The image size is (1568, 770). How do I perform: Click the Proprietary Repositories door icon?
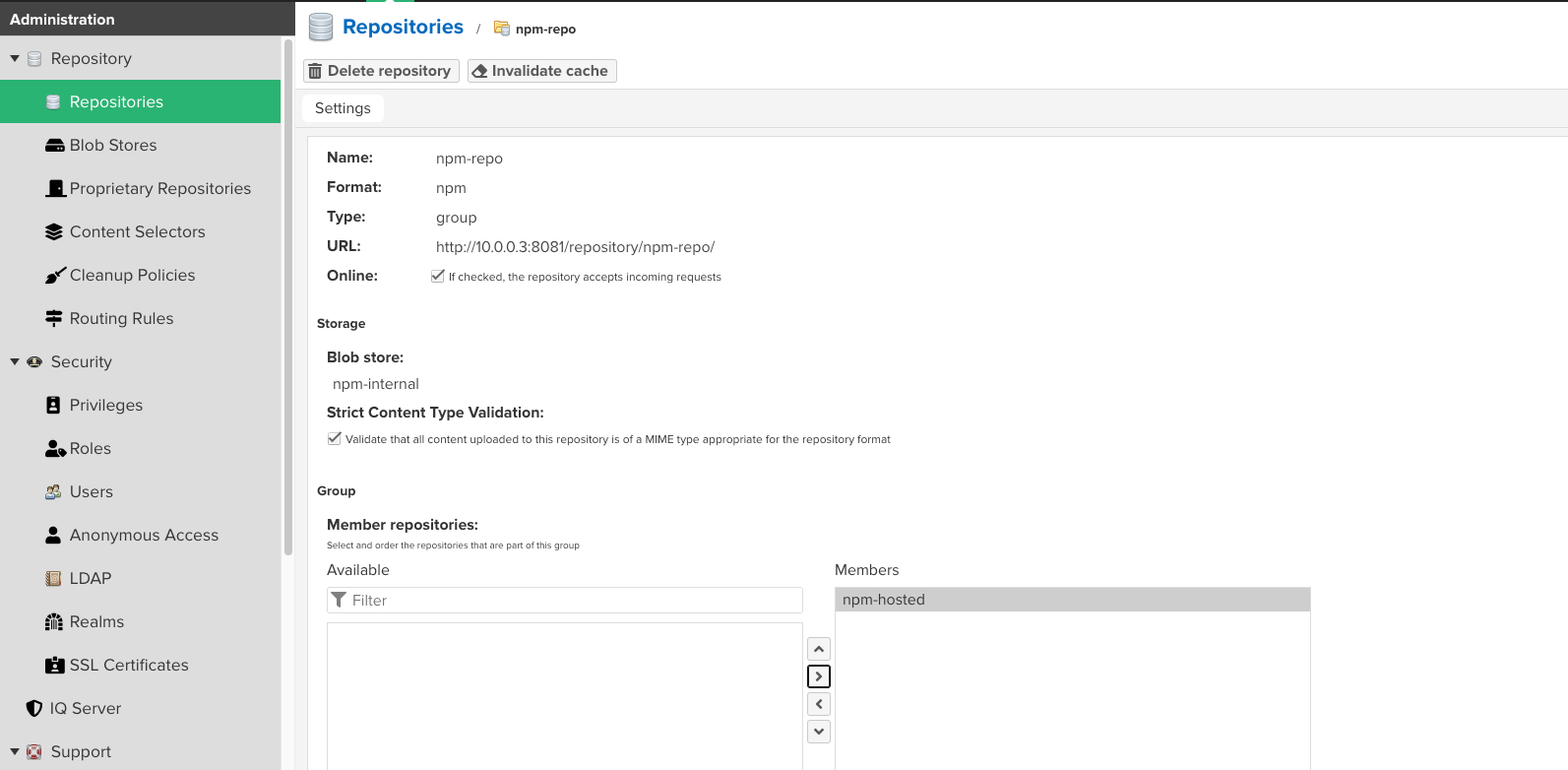[x=55, y=188]
